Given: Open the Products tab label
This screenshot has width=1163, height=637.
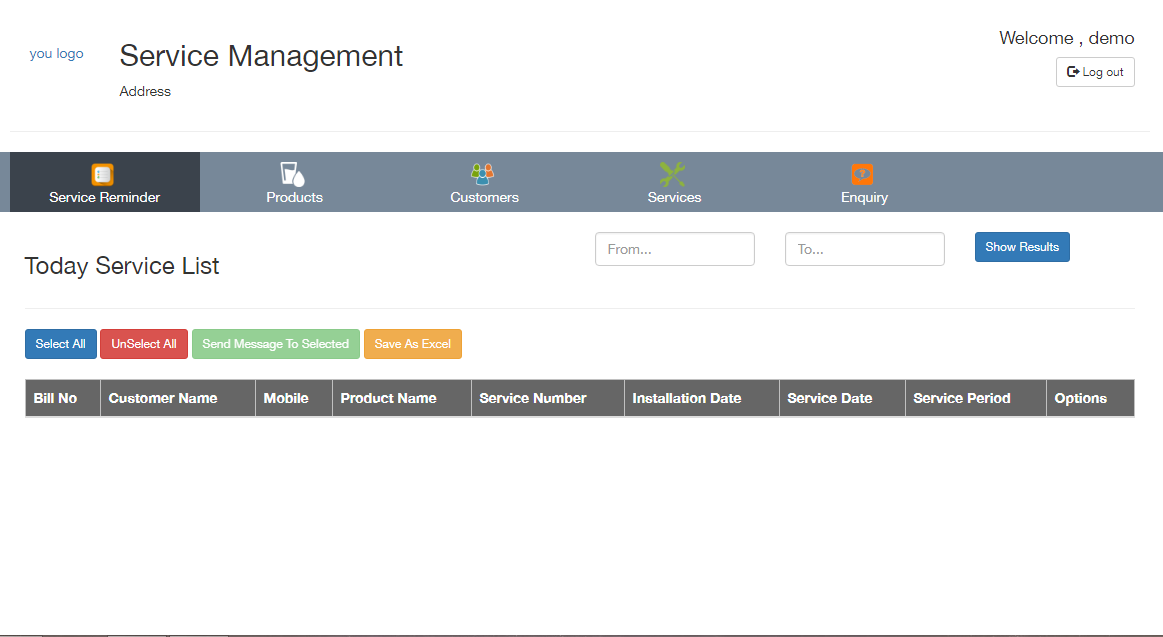Looking at the screenshot, I should [x=294, y=197].
